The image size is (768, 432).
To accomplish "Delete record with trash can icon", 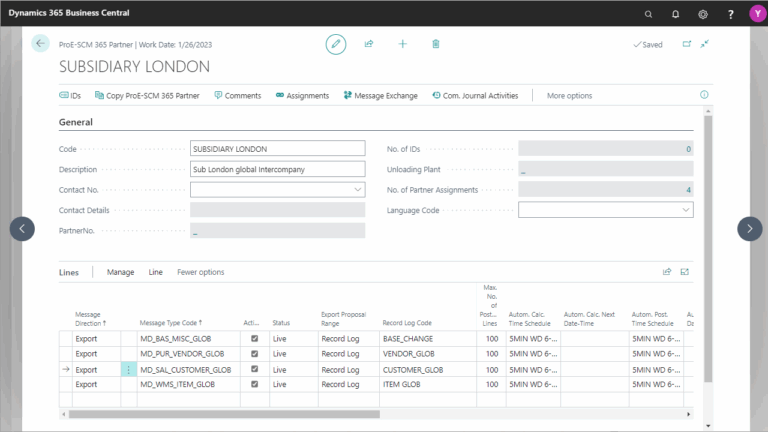I will tap(435, 44).
